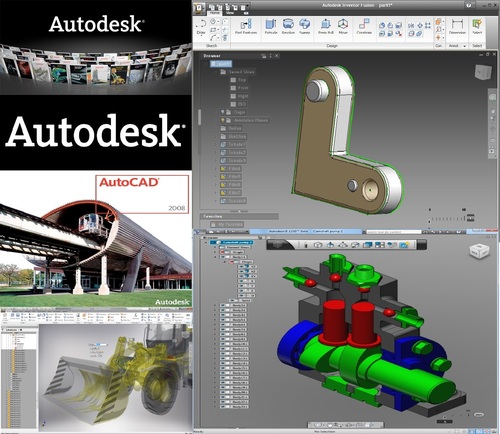The height and width of the screenshot is (434, 500).
Task: Select the Front named view
Action: click(x=240, y=88)
